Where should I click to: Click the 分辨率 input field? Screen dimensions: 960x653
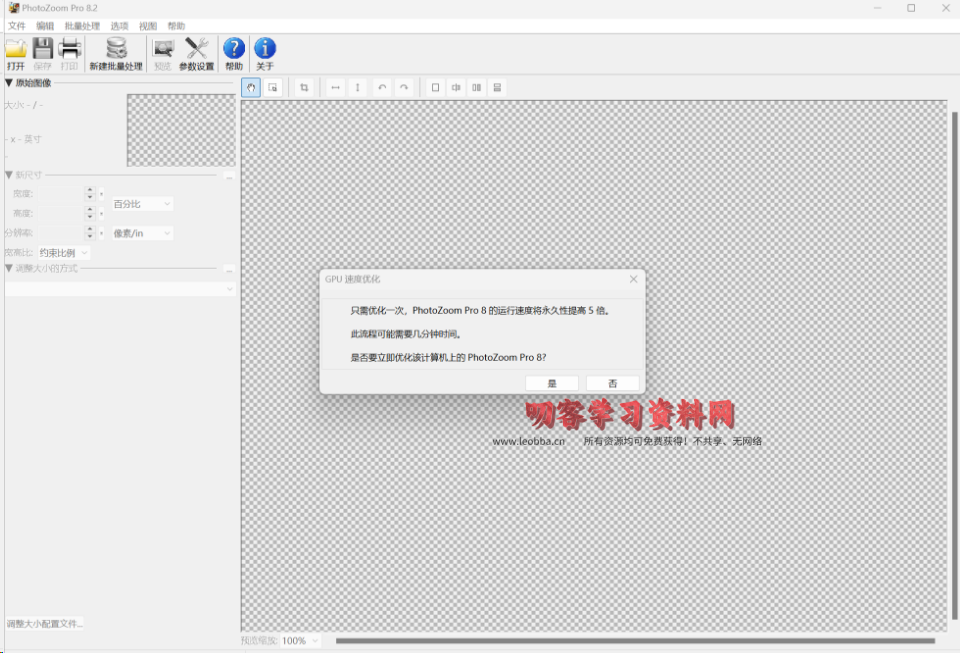(61, 233)
